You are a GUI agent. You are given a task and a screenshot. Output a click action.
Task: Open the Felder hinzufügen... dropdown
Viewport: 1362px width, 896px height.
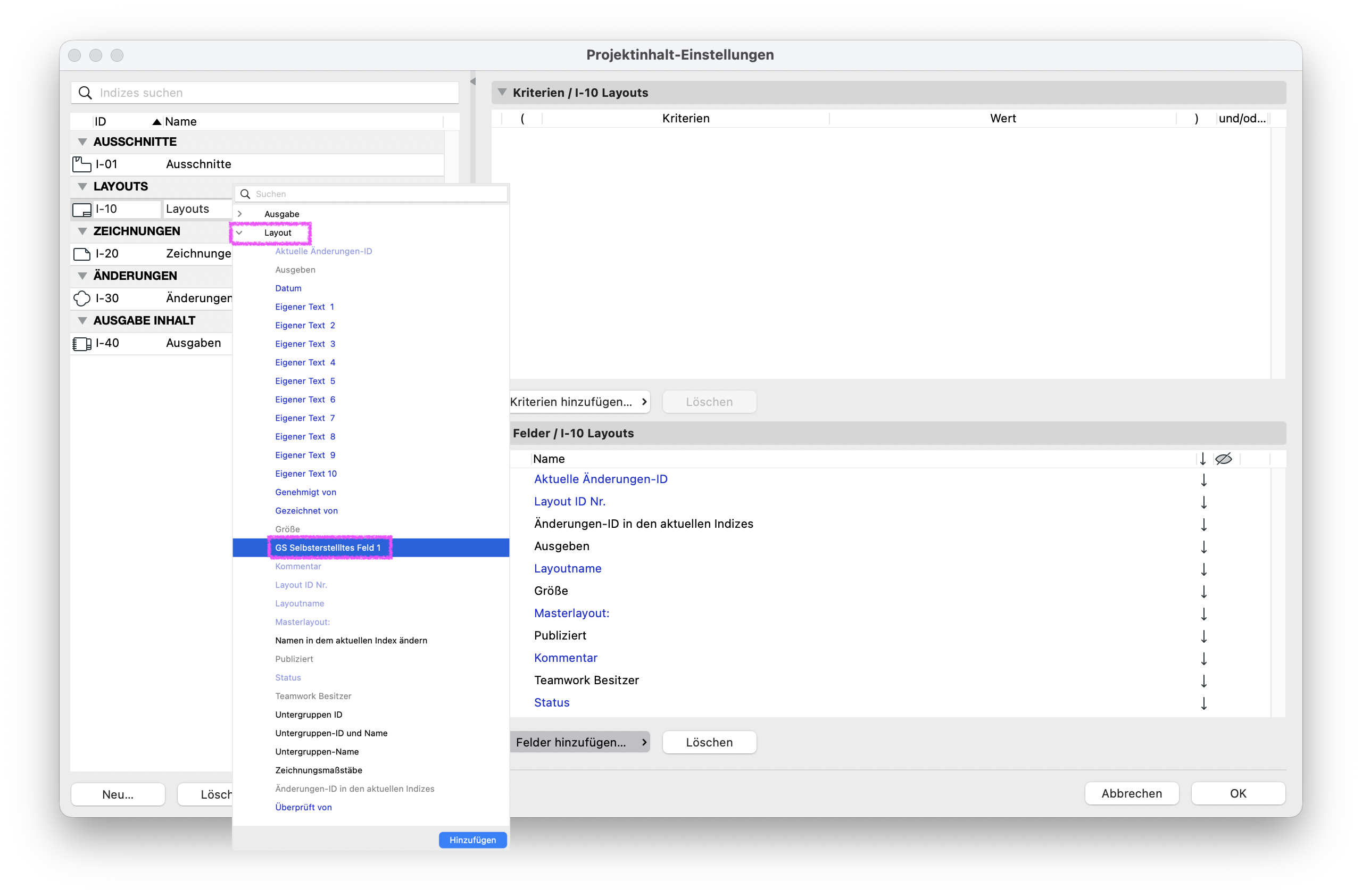[579, 742]
